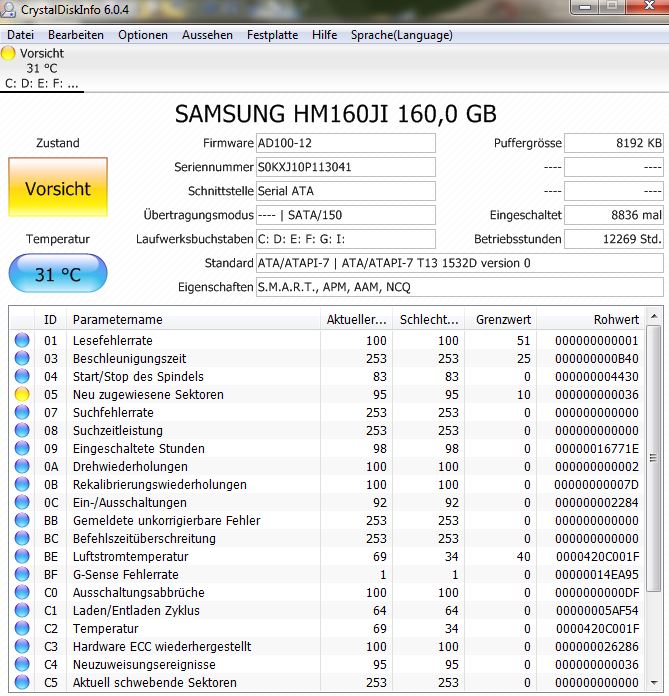Viewport: 669px width, 696px height.
Task: Click the CrystalDiskInfo title bar app icon
Action: tap(8, 9)
